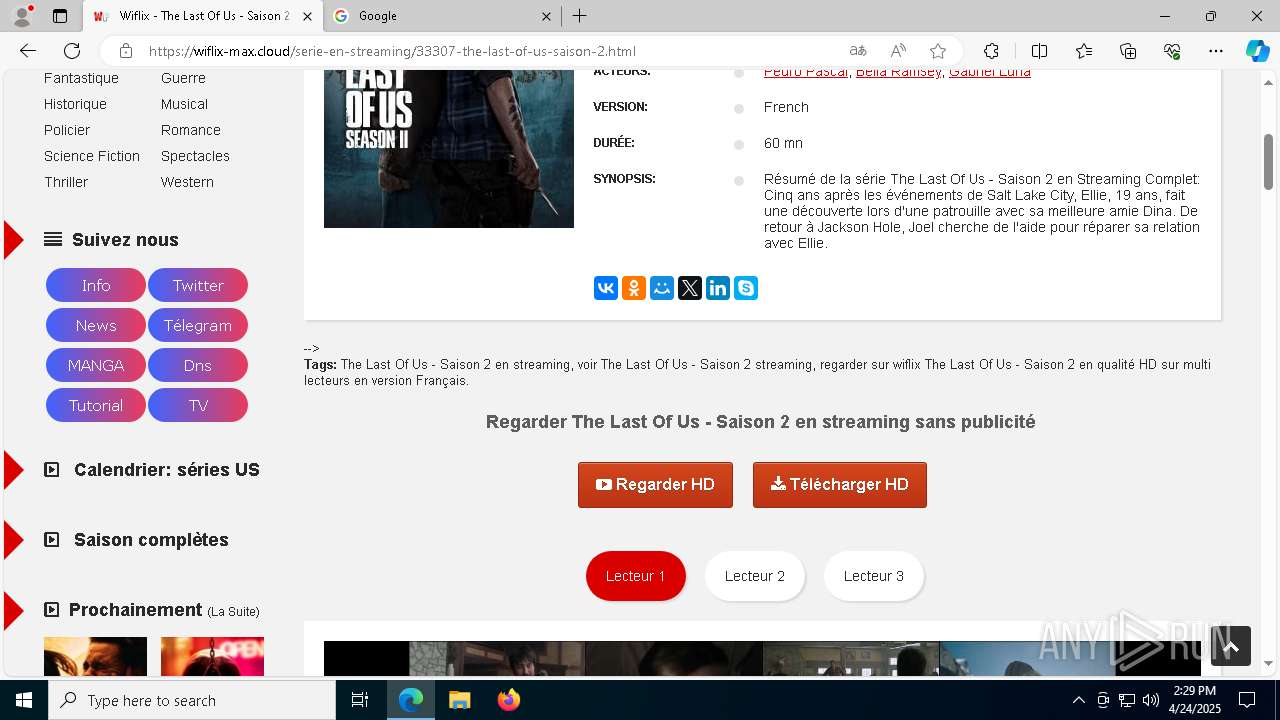Click Regarder HD button

655,485
